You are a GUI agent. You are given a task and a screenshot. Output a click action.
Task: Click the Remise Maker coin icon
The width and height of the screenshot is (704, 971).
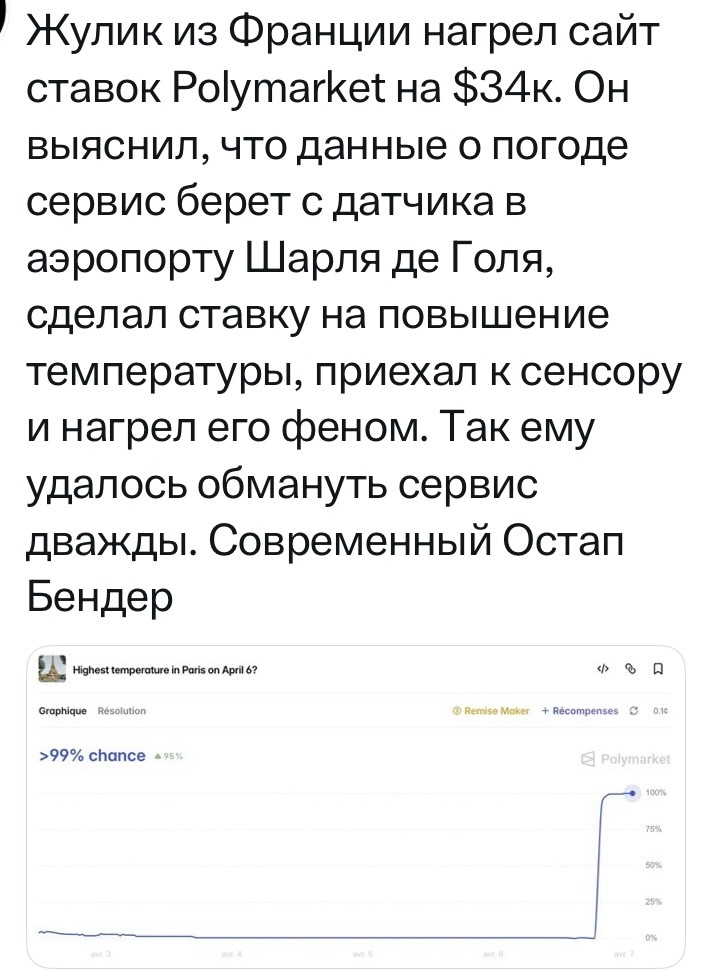click(x=456, y=711)
